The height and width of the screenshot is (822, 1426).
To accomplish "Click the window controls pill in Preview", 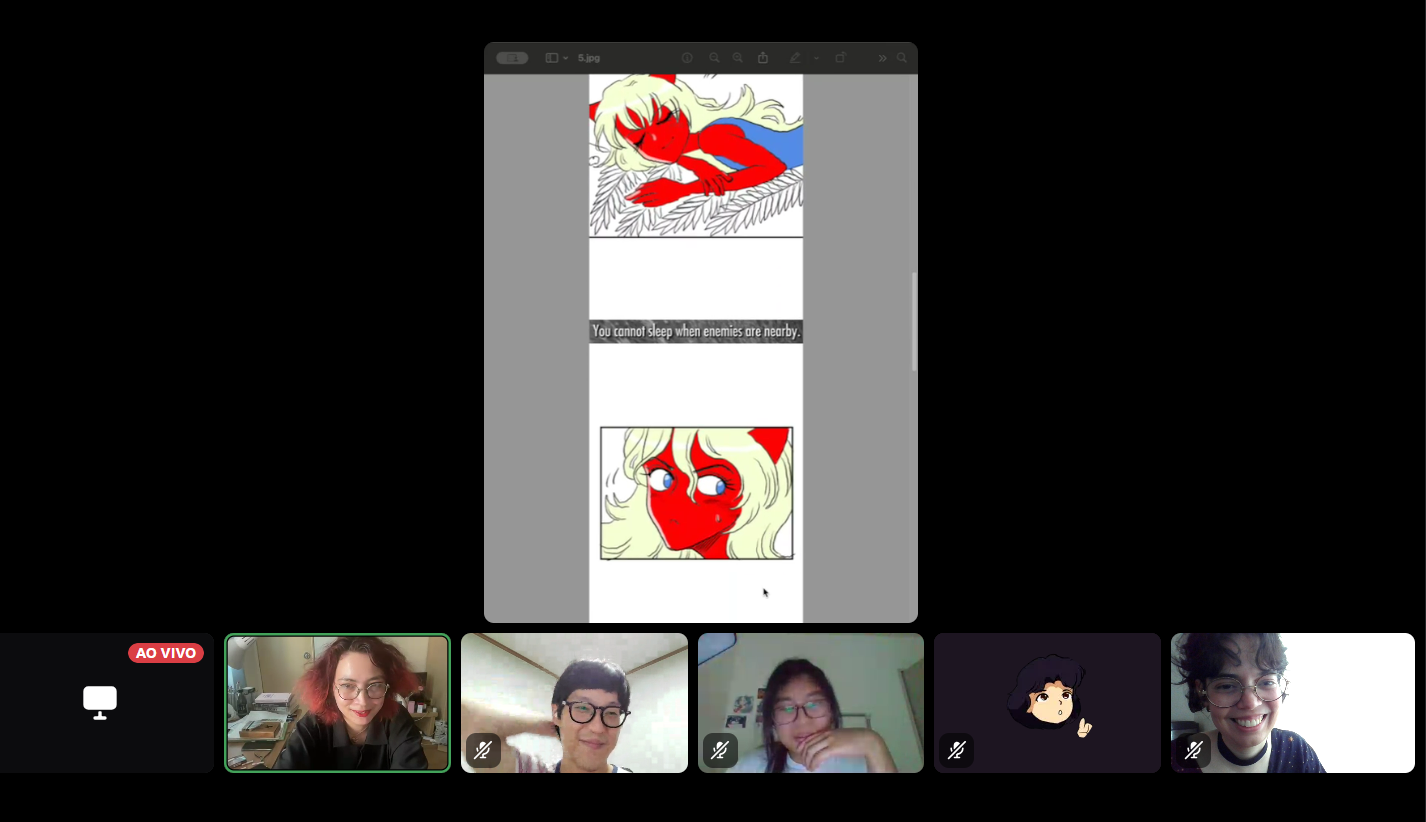I will tap(512, 58).
